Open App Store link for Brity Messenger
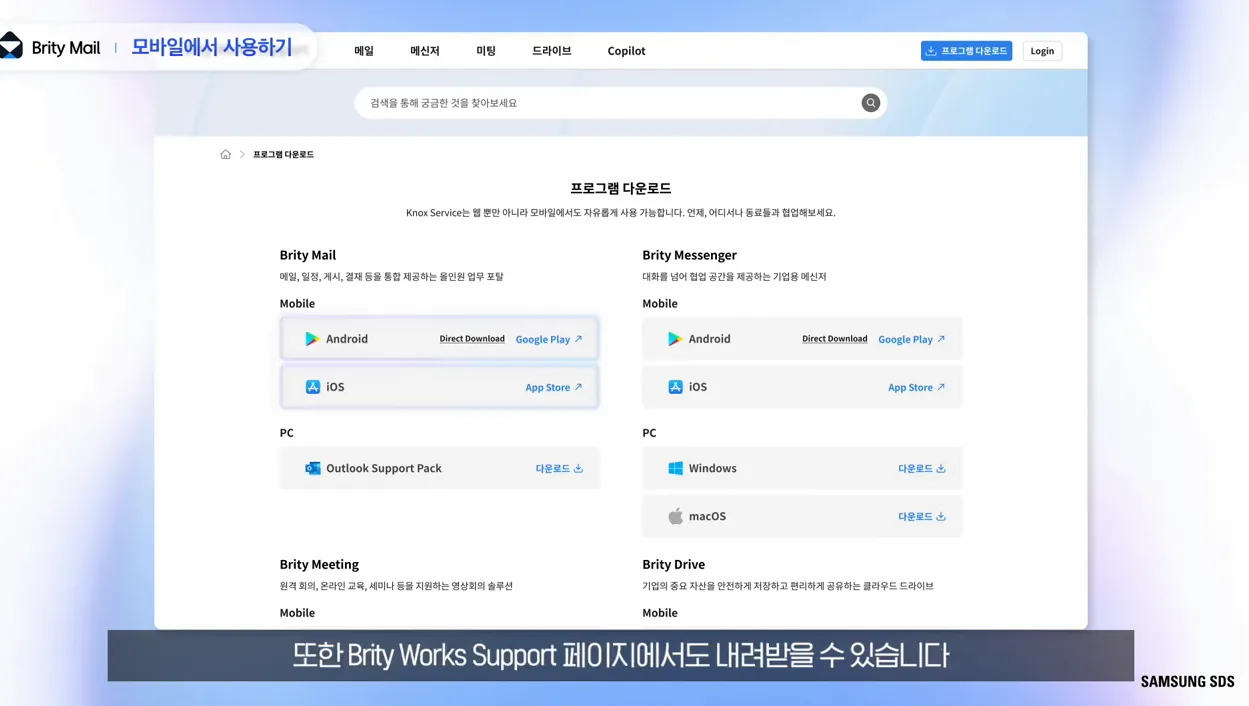This screenshot has width=1249, height=706. click(917, 387)
